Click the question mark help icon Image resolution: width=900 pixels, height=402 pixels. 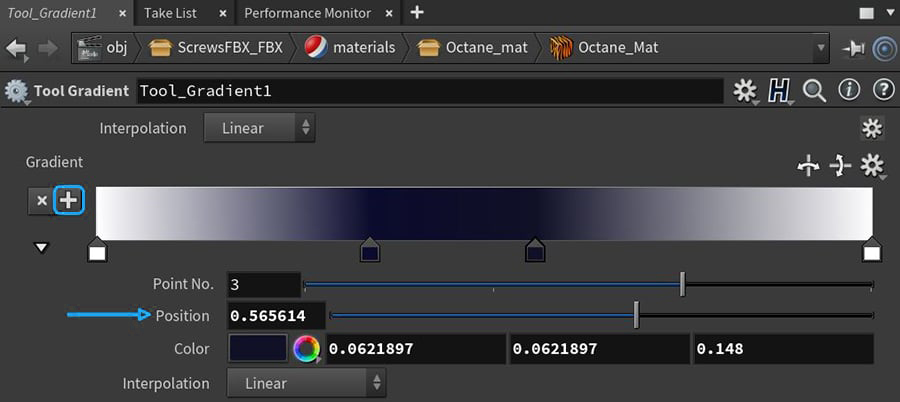(x=882, y=91)
